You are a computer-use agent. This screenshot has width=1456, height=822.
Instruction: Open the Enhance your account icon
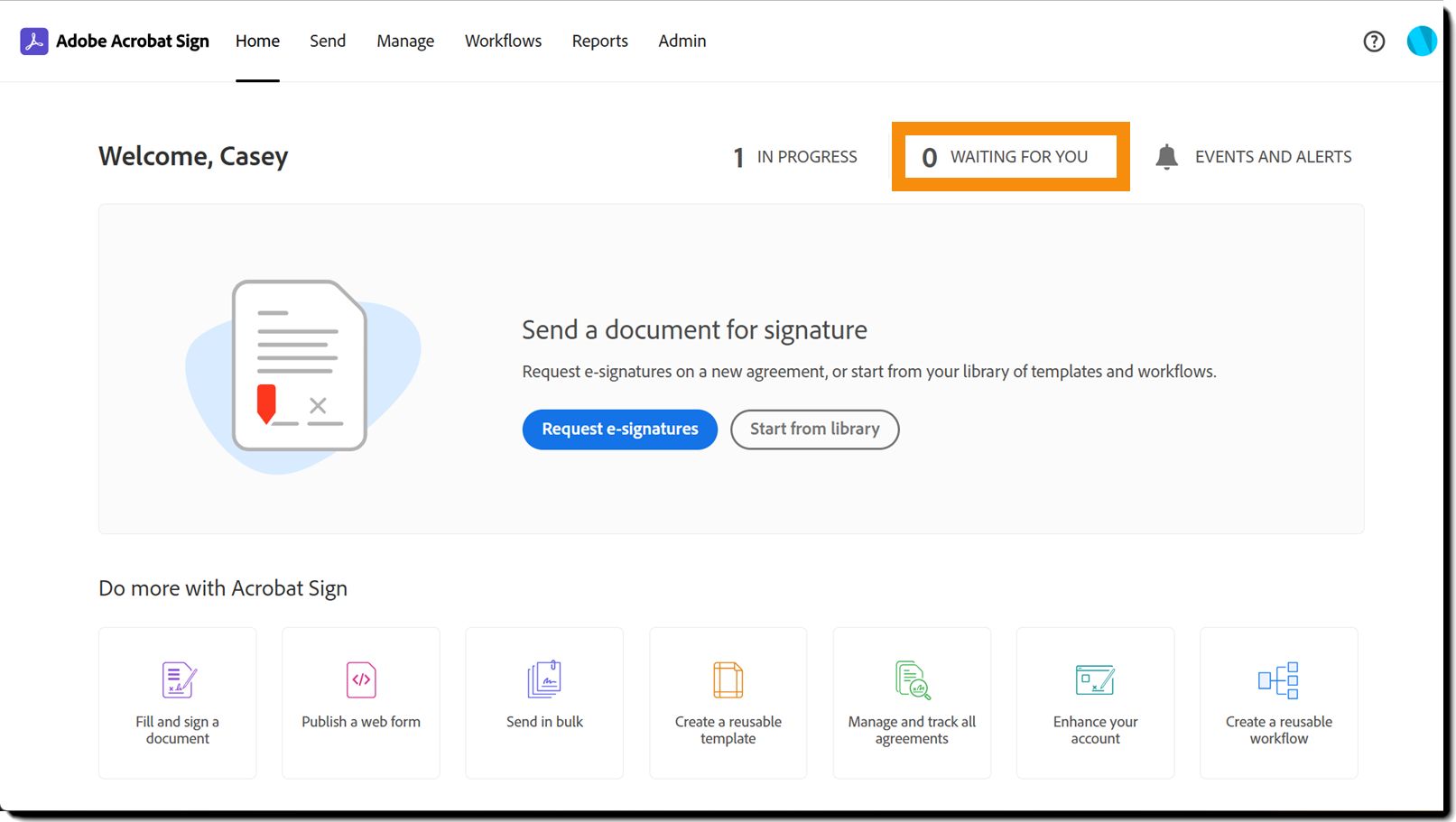point(1095,680)
